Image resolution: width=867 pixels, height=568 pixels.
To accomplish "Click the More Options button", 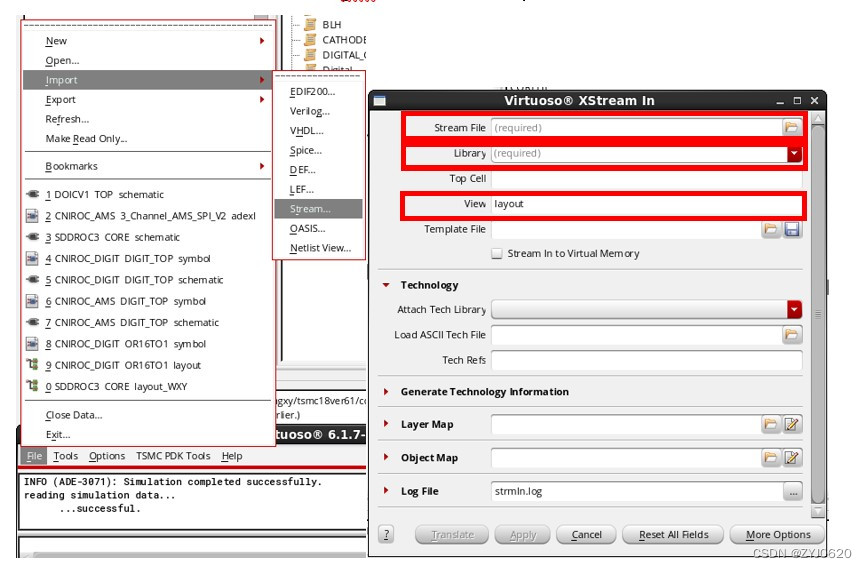I will (x=777, y=535).
